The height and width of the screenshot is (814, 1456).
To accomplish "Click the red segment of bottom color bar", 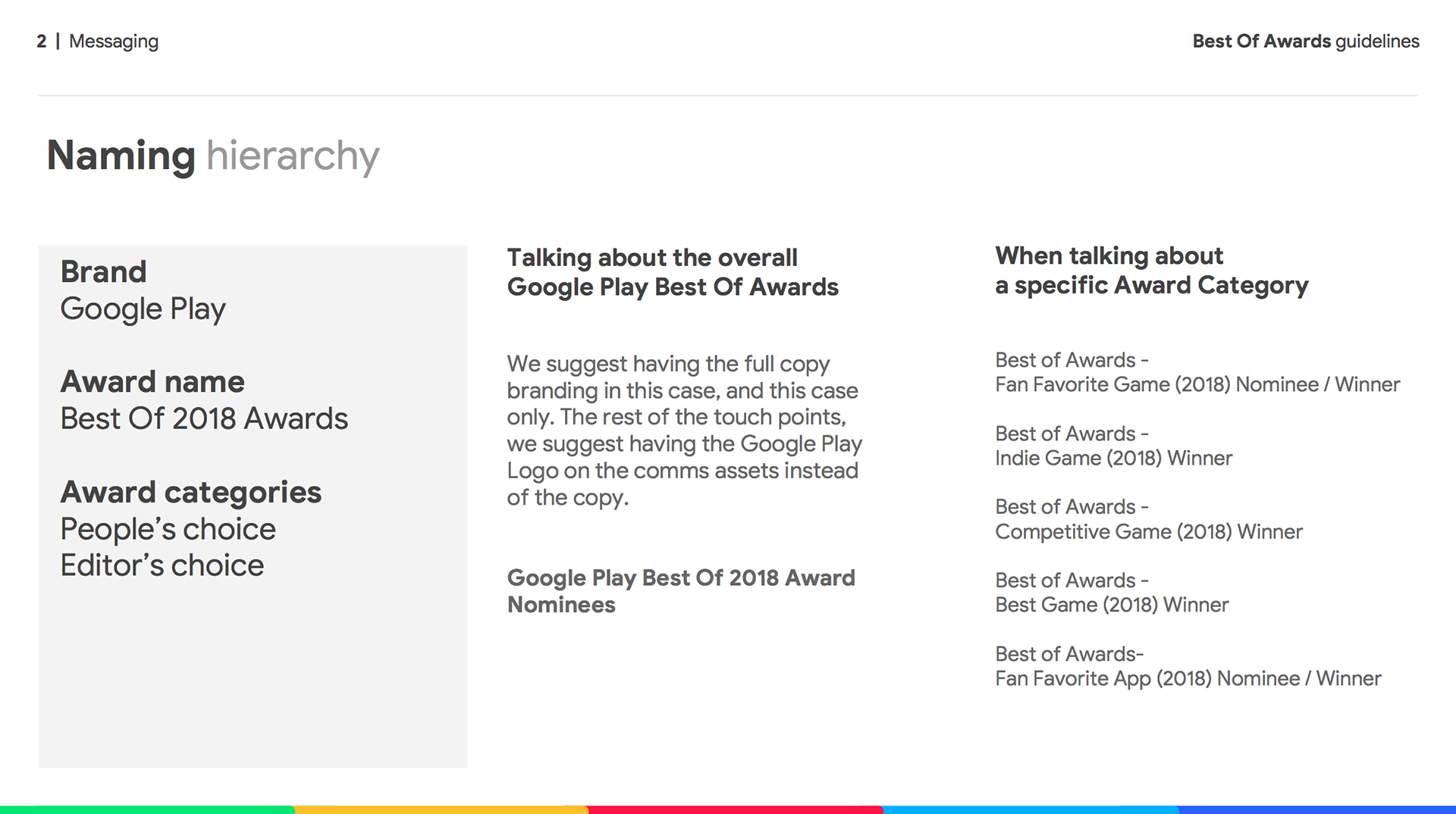I will (x=736, y=809).
